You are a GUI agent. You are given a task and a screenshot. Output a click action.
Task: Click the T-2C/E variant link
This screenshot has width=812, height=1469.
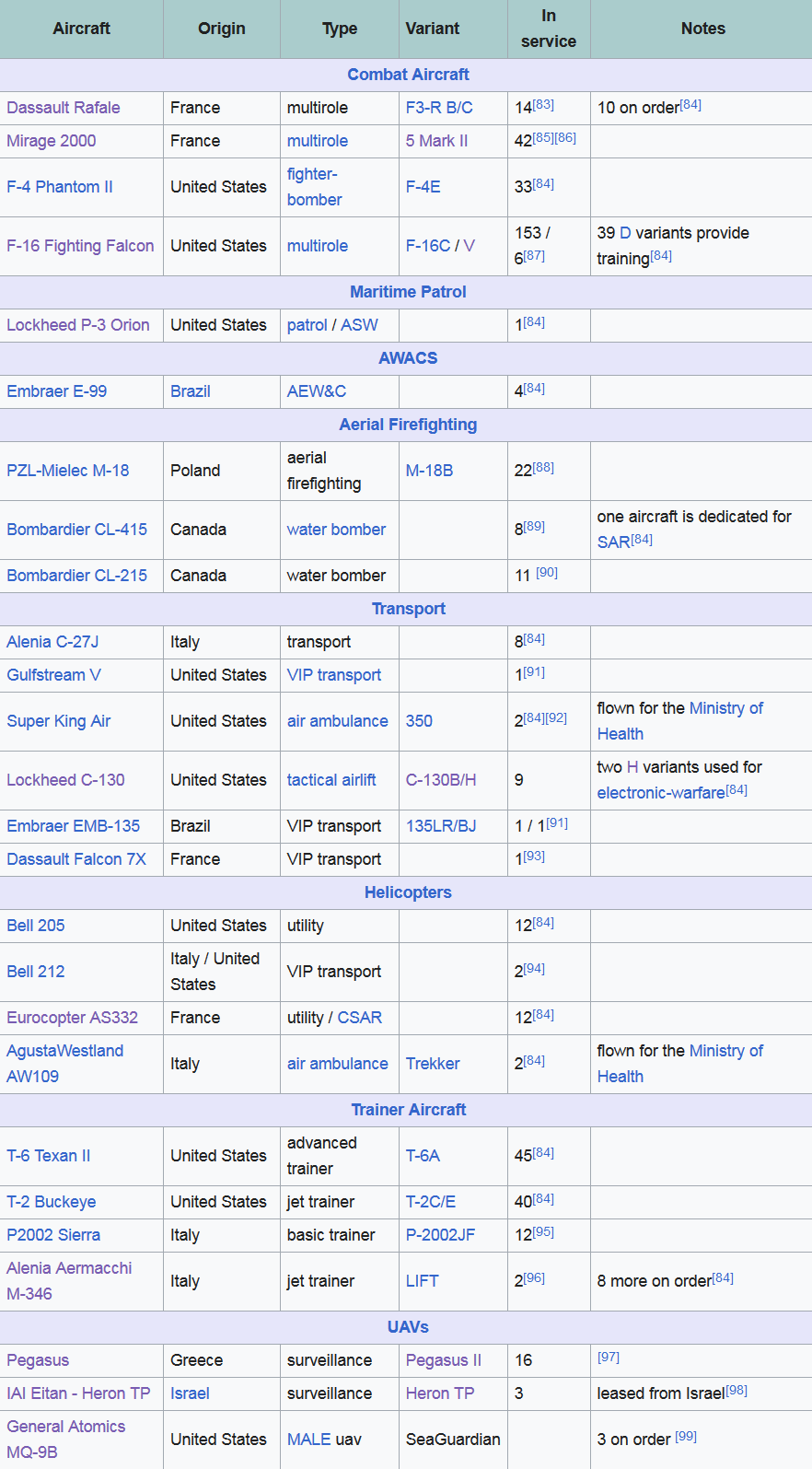pyautogui.click(x=431, y=1202)
